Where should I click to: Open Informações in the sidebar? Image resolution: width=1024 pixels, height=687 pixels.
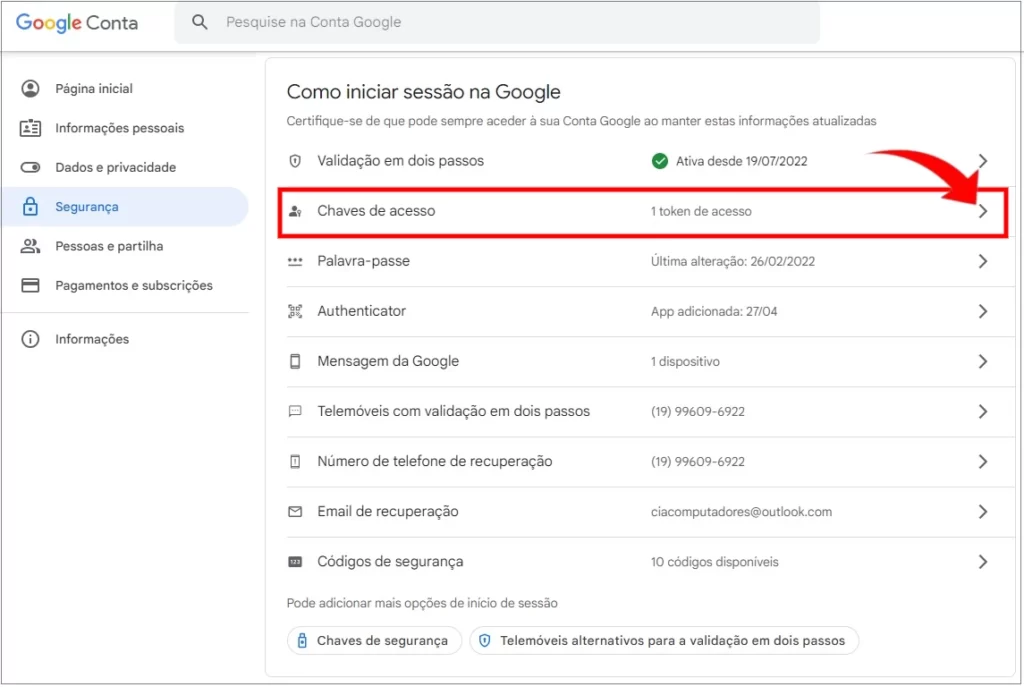coord(92,339)
